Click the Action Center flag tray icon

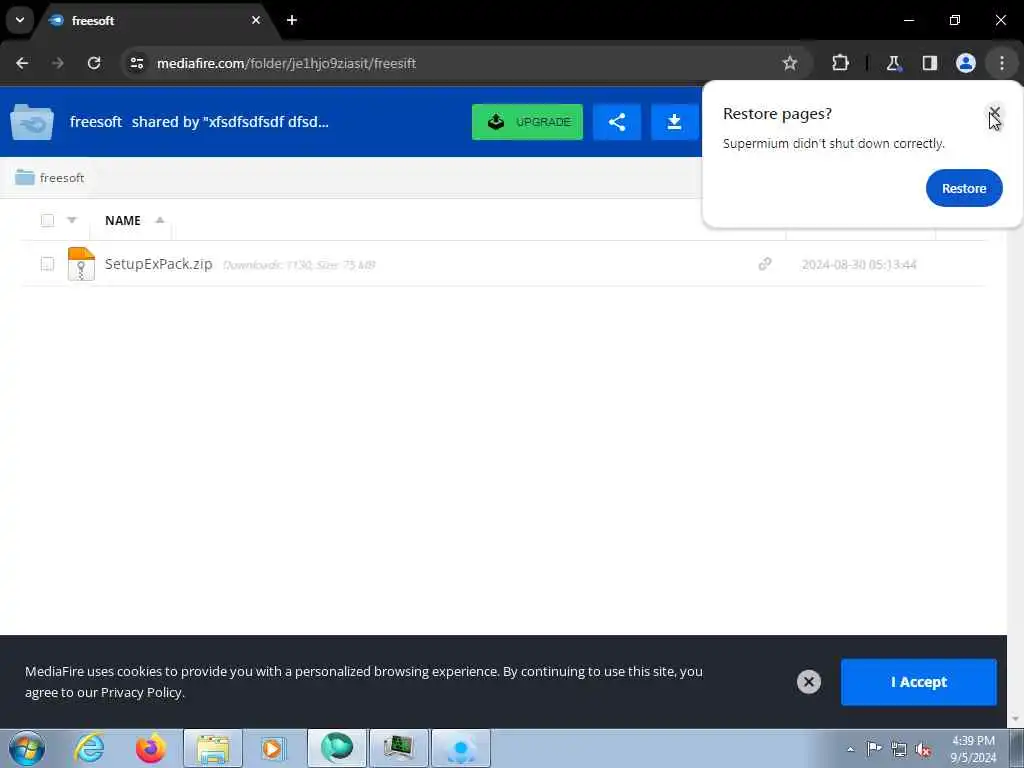point(874,748)
